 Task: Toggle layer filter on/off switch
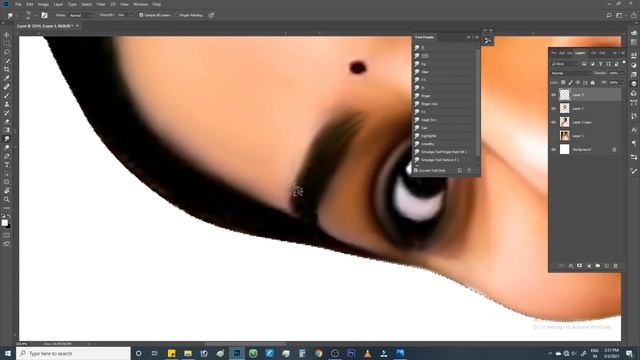[624, 63]
